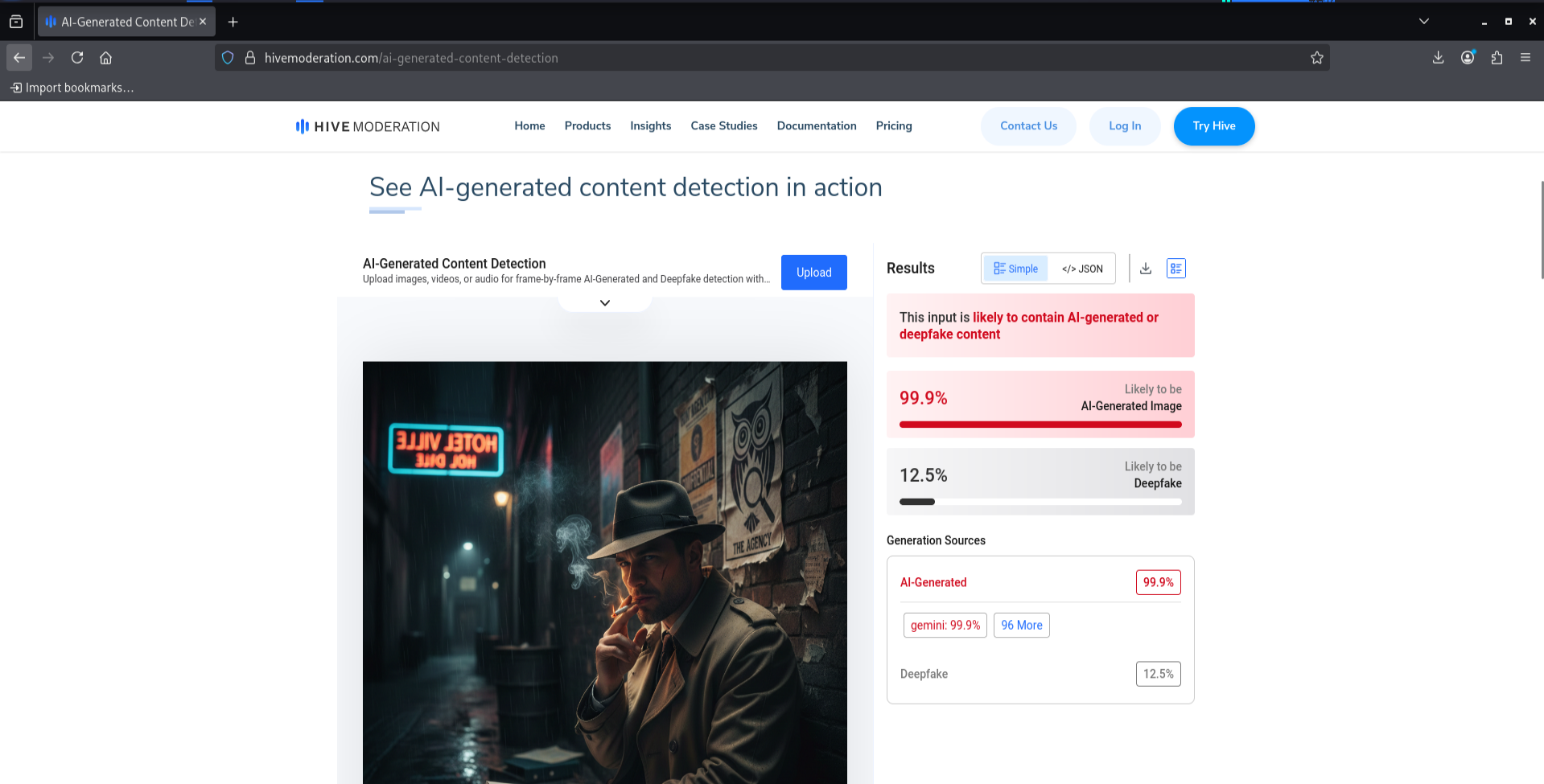The image size is (1544, 784).
Task: Click the large 99.9% percentage text
Action: pos(924,398)
